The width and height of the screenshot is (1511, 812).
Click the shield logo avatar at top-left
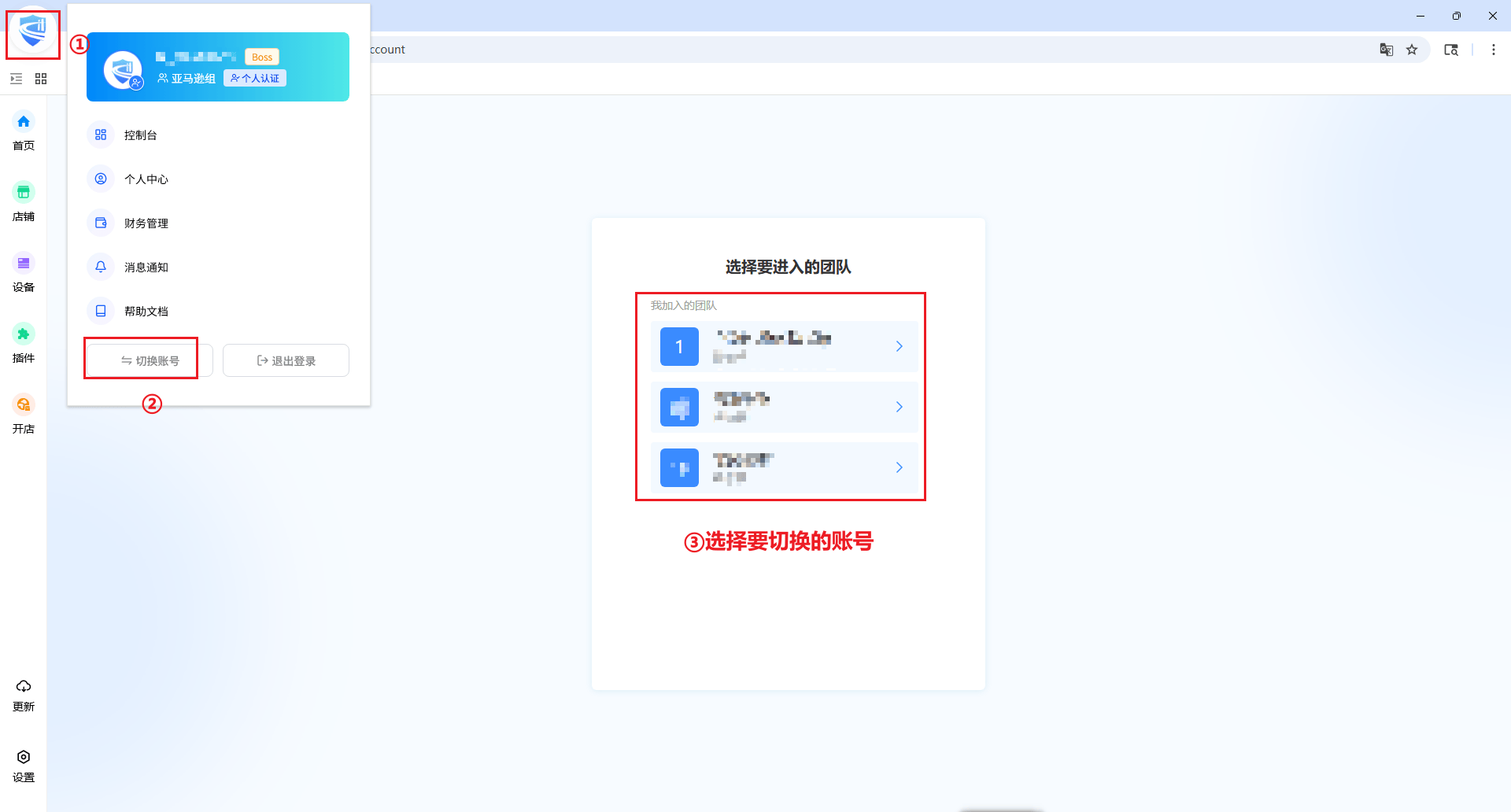[x=33, y=33]
